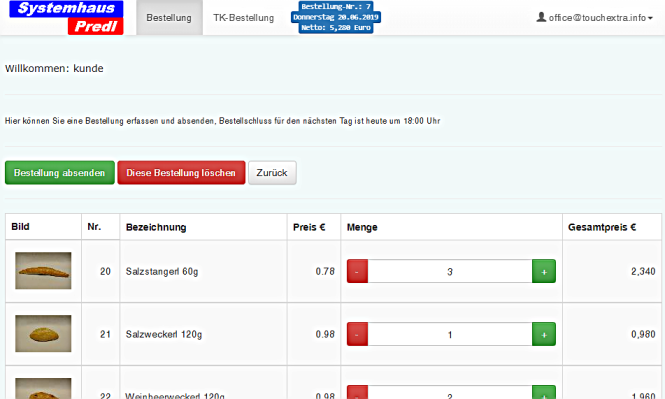
Task: Increase quantity of Weinbeerweckerl 120g
Action: [544, 392]
